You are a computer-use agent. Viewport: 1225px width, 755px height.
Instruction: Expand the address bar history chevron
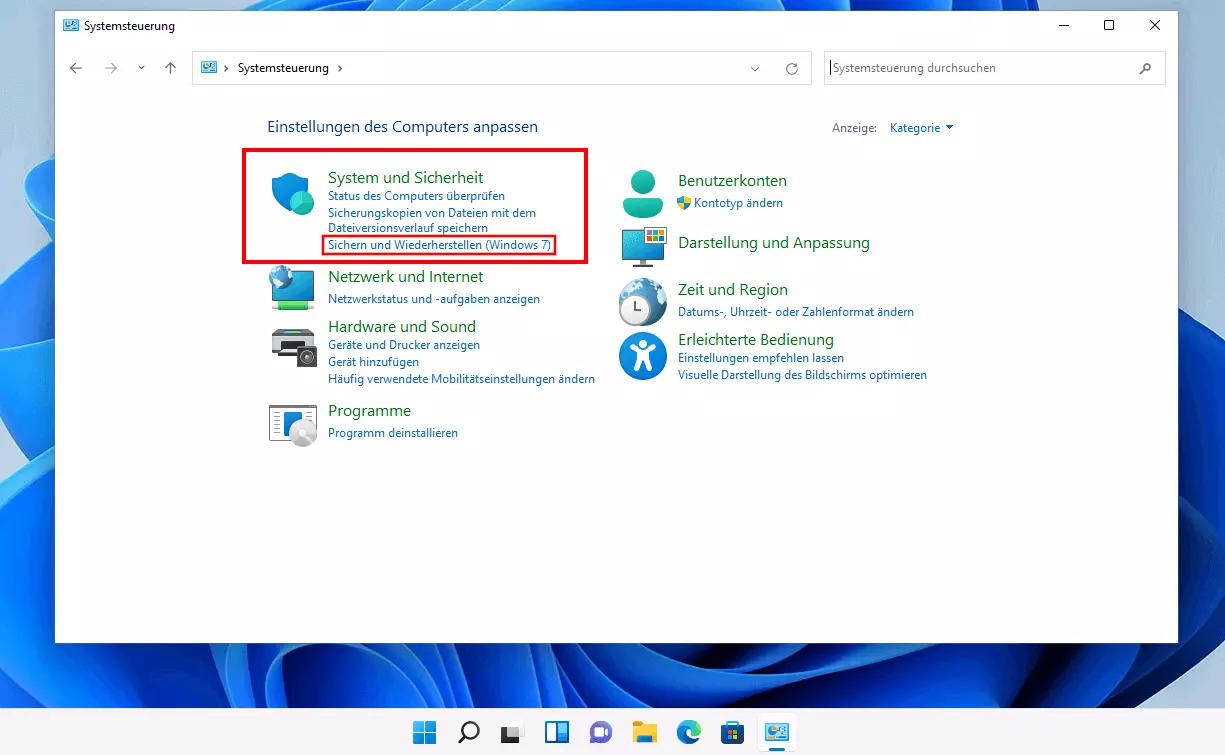point(755,68)
